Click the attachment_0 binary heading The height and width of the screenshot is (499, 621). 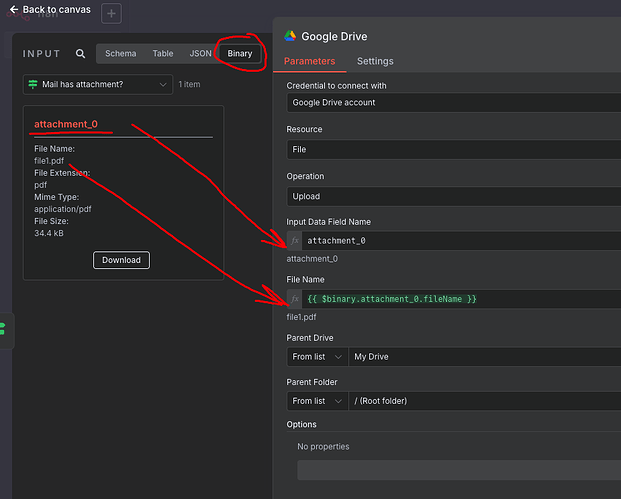tap(66, 124)
